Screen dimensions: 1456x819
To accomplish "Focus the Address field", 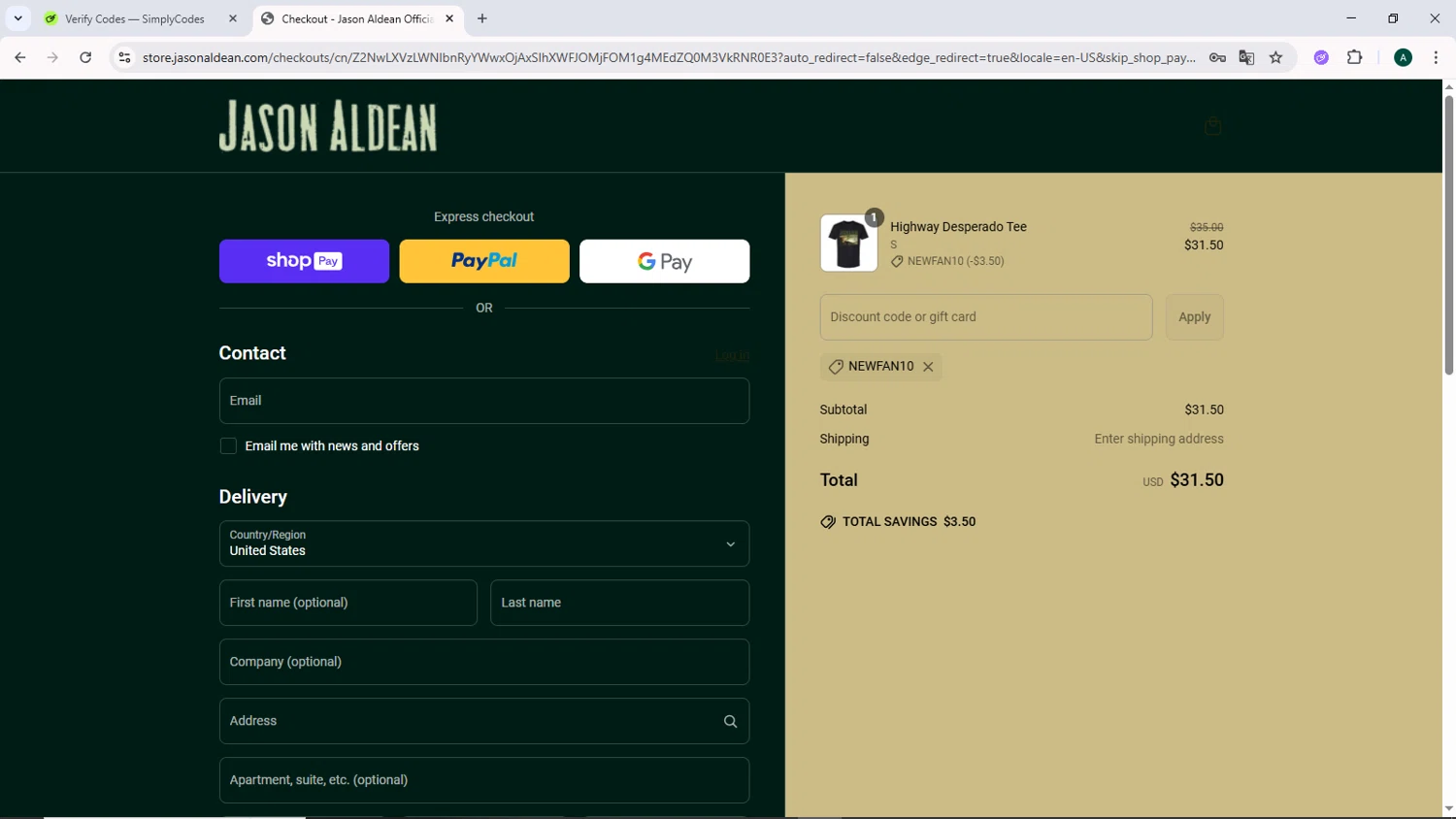I will pyautogui.click(x=484, y=721).
